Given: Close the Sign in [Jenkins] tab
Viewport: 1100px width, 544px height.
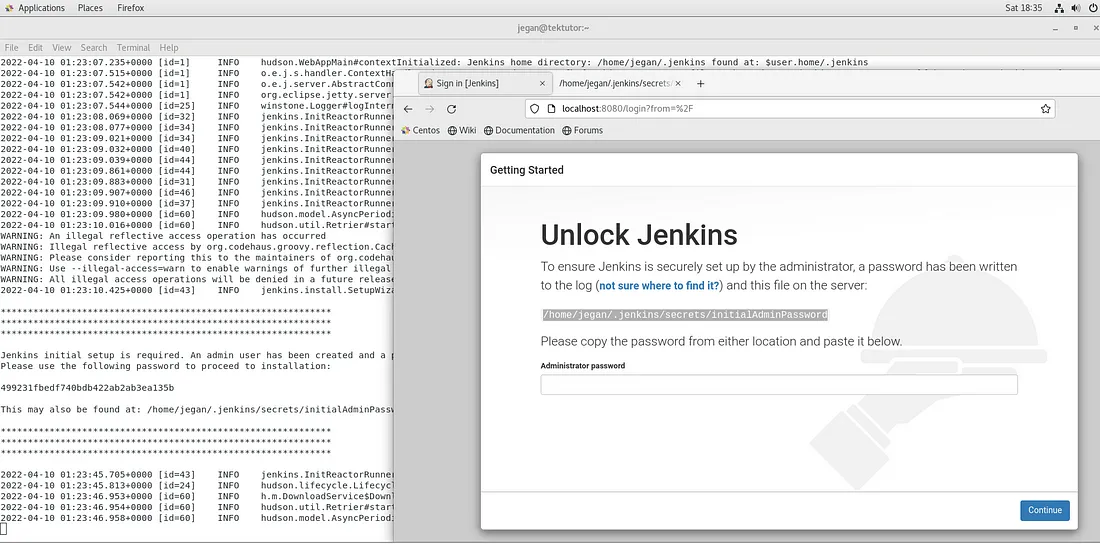Looking at the screenshot, I should click(x=542, y=84).
